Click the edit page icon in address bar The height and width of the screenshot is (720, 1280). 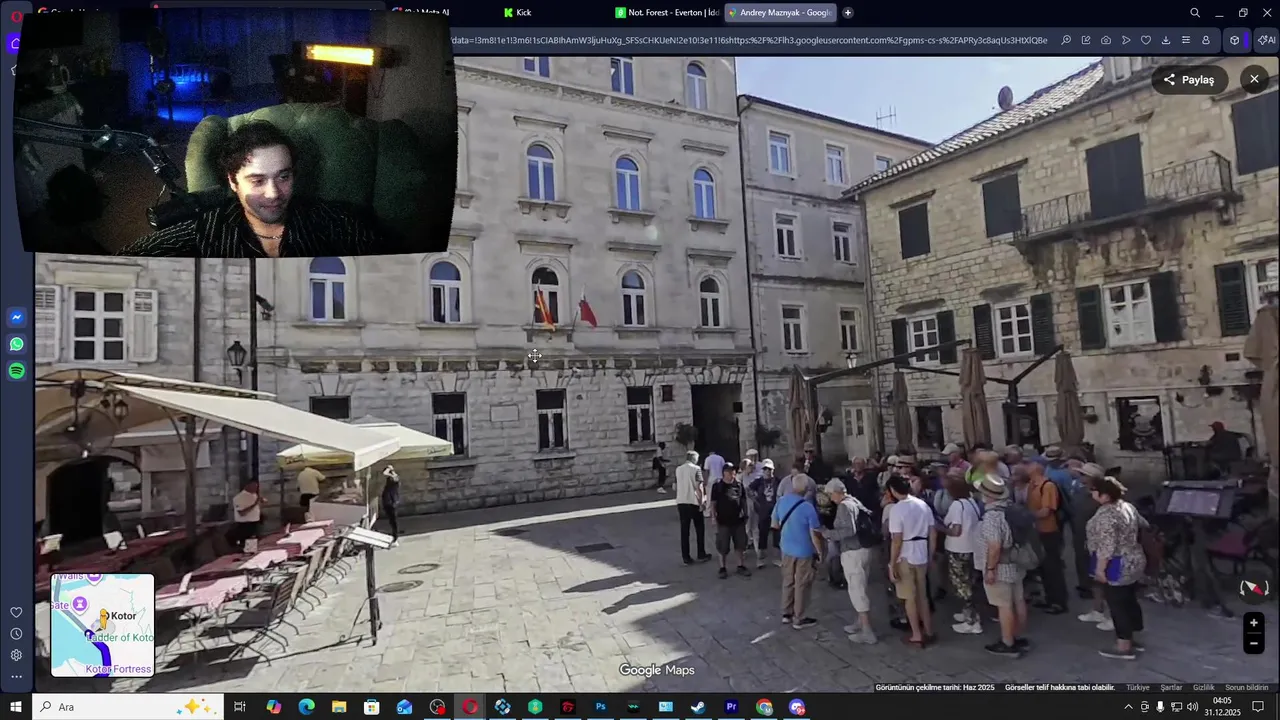pos(1086,40)
